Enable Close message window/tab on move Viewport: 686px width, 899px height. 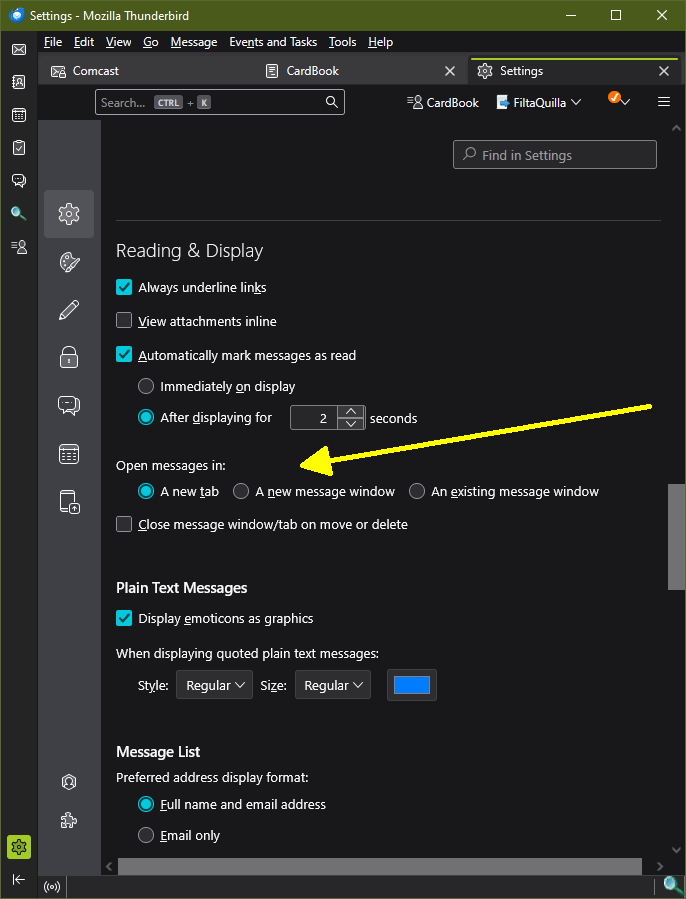click(125, 525)
